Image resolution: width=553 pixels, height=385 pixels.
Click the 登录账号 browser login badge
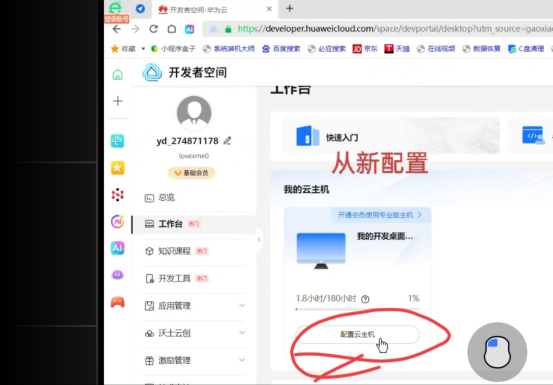pos(117,19)
